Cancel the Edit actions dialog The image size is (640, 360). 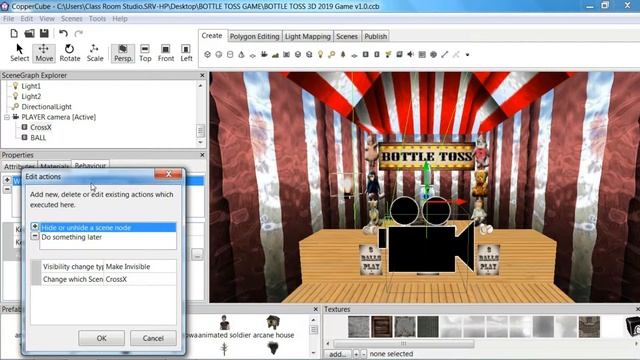coord(153,338)
